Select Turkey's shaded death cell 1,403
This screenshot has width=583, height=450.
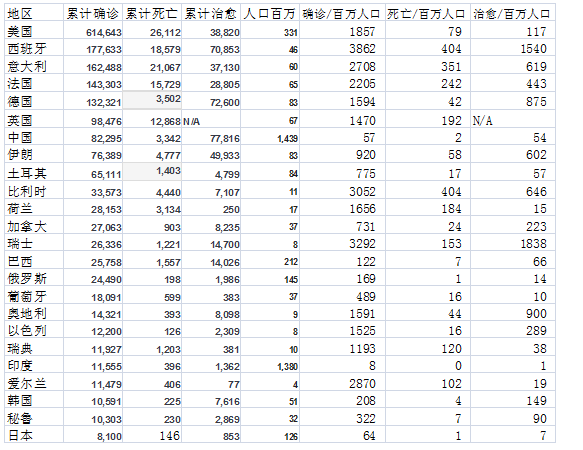point(152,172)
